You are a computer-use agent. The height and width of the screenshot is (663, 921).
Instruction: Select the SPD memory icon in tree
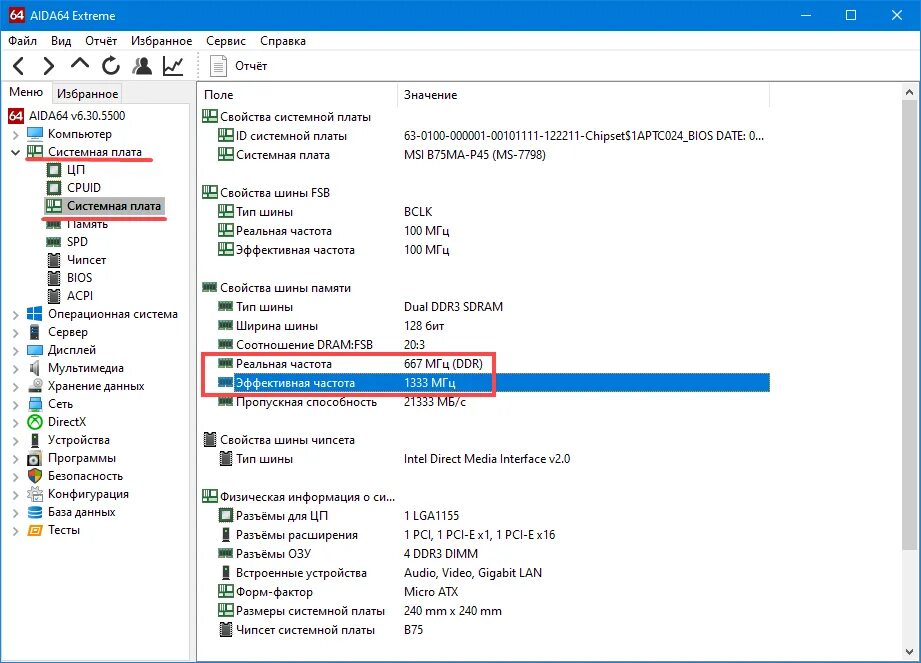[x=54, y=242]
